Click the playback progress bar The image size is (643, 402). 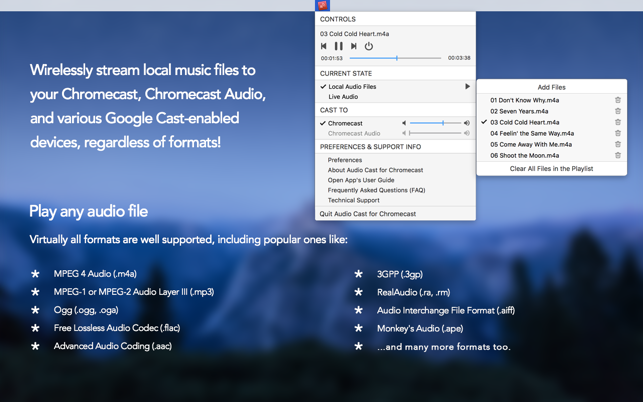pos(395,58)
